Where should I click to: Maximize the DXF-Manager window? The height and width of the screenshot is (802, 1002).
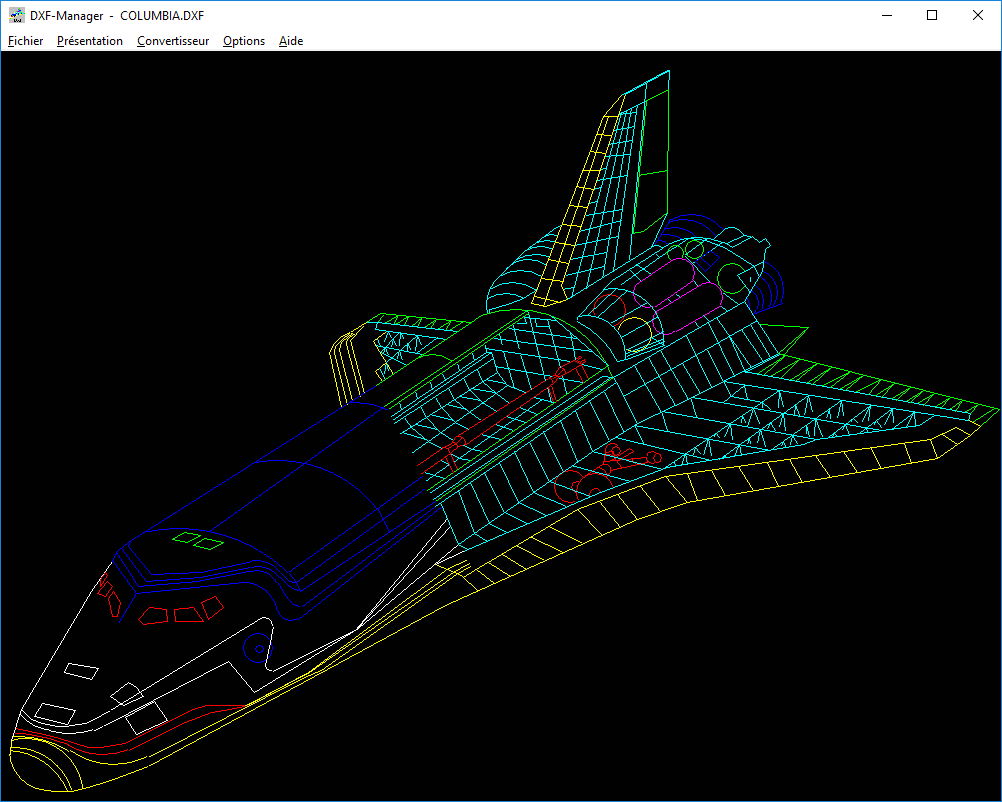(932, 15)
